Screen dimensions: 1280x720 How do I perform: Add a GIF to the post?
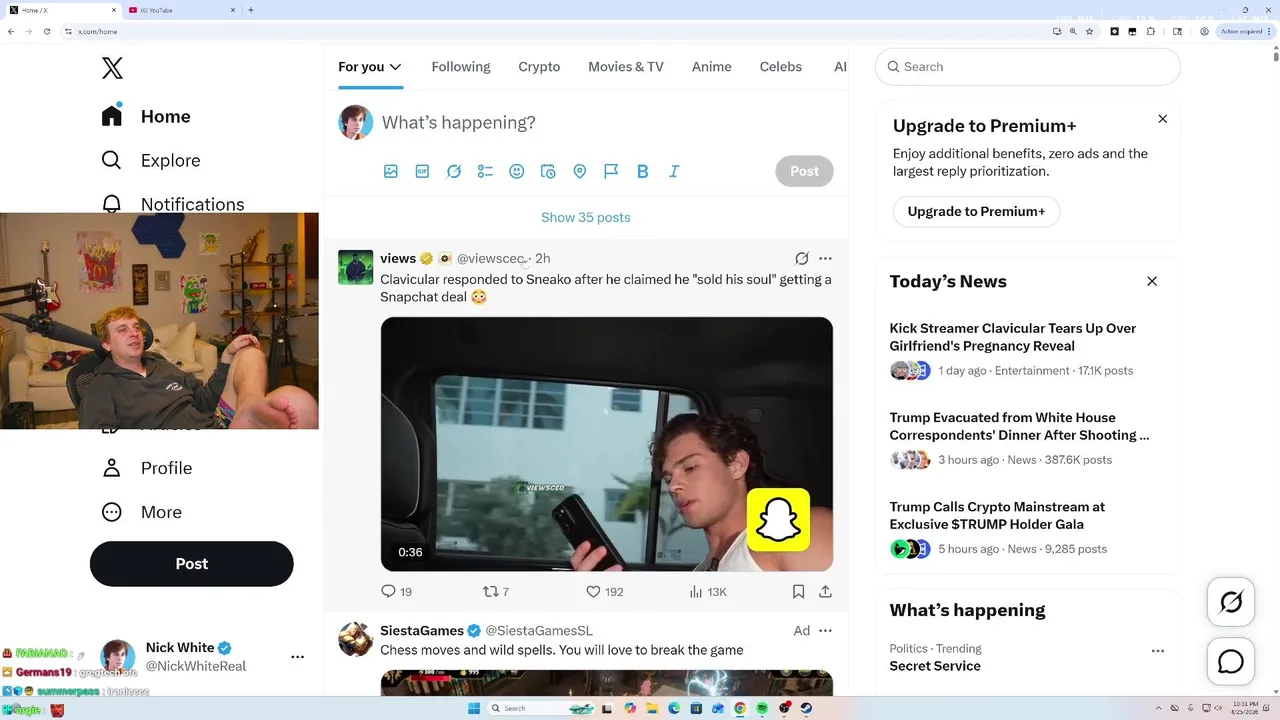422,171
